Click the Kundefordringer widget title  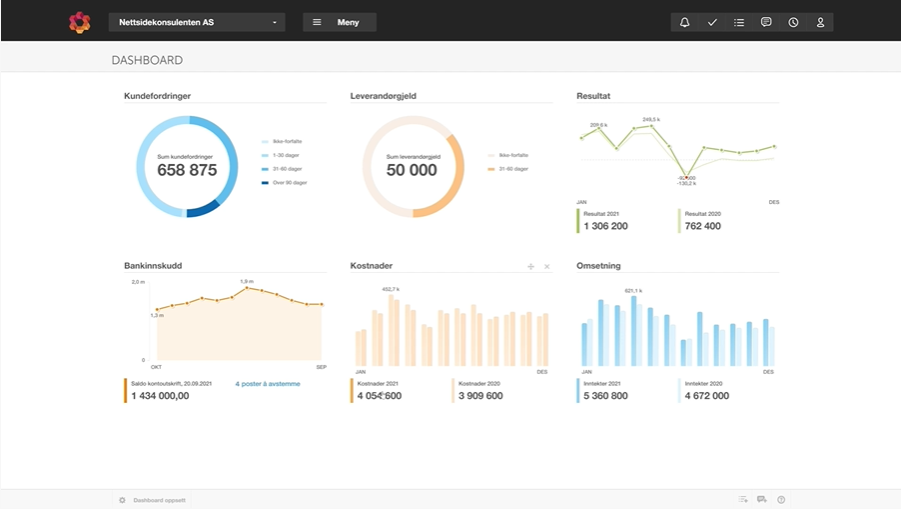[x=157, y=96]
